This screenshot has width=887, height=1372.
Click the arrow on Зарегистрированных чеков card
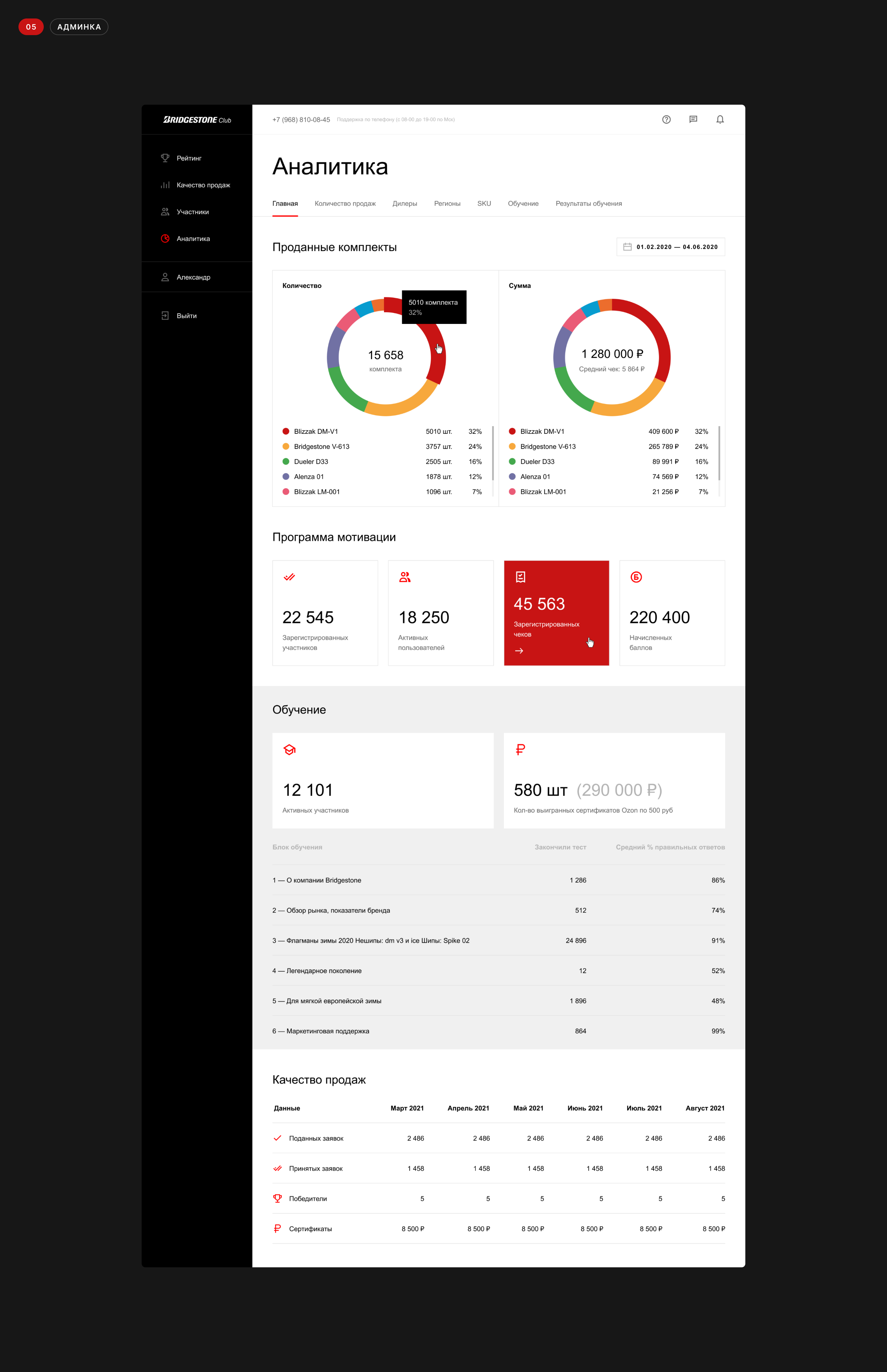tap(519, 651)
